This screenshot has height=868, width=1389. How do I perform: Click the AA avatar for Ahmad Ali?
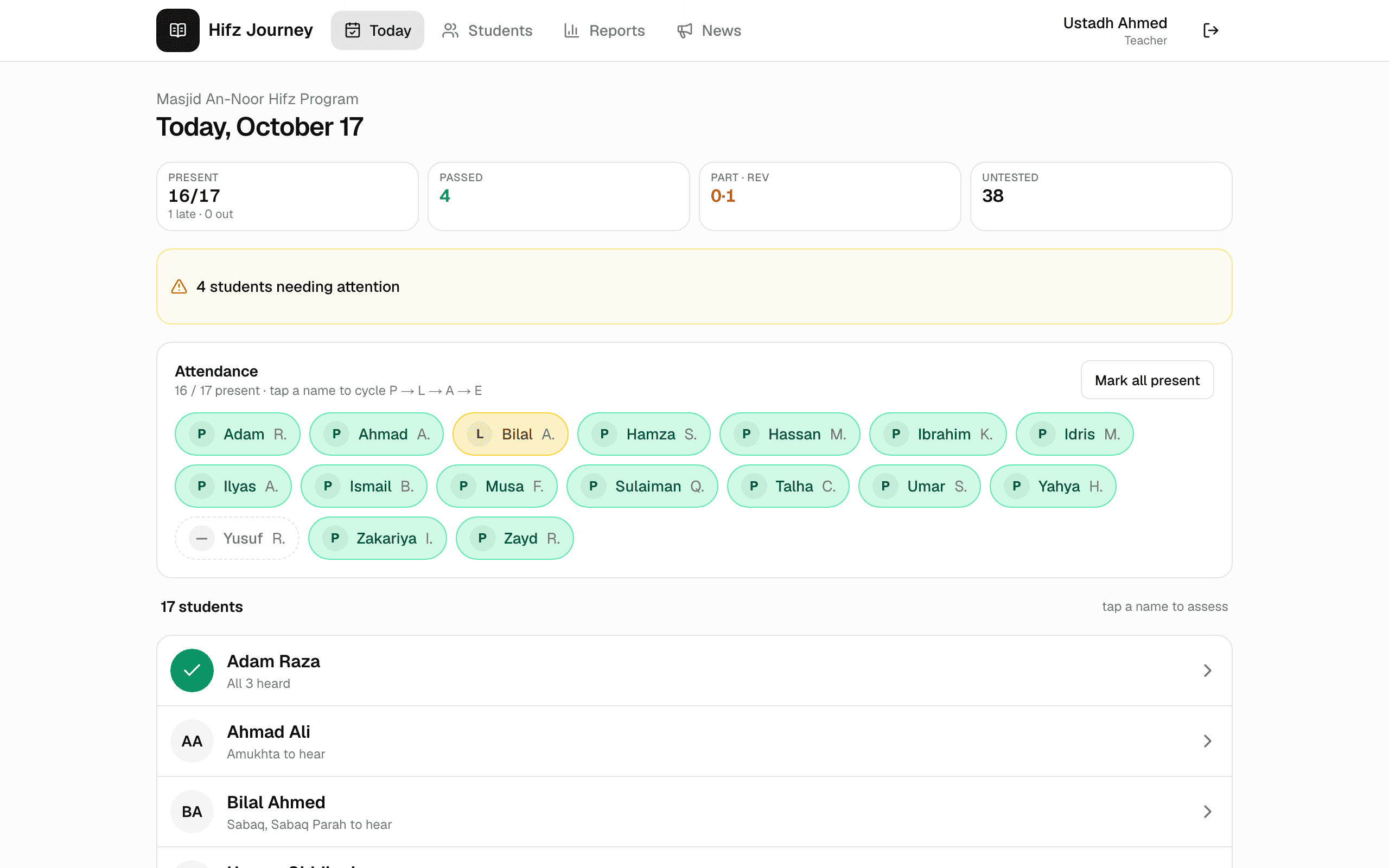[192, 741]
